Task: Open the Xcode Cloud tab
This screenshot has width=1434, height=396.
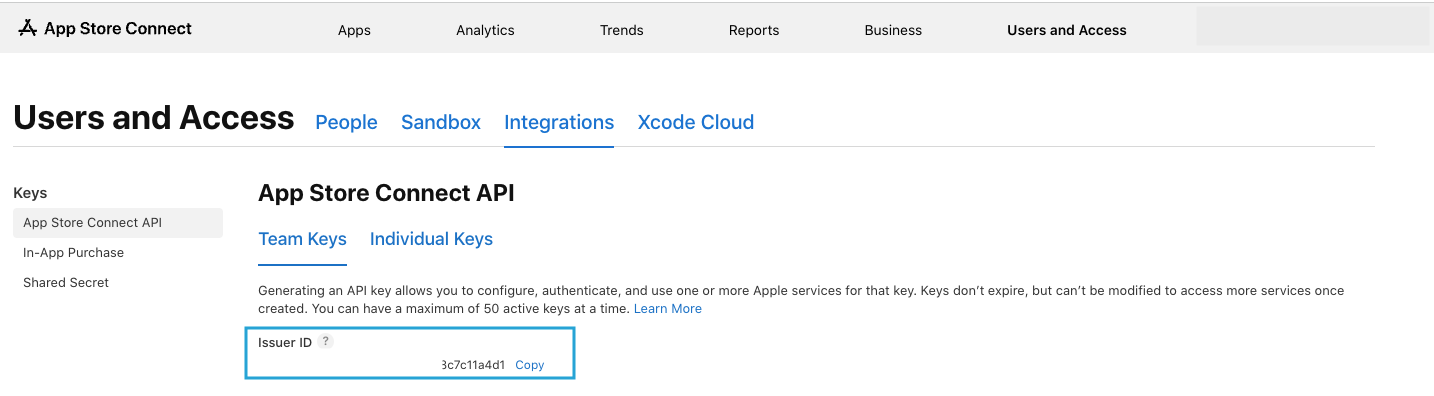Action: tap(696, 122)
